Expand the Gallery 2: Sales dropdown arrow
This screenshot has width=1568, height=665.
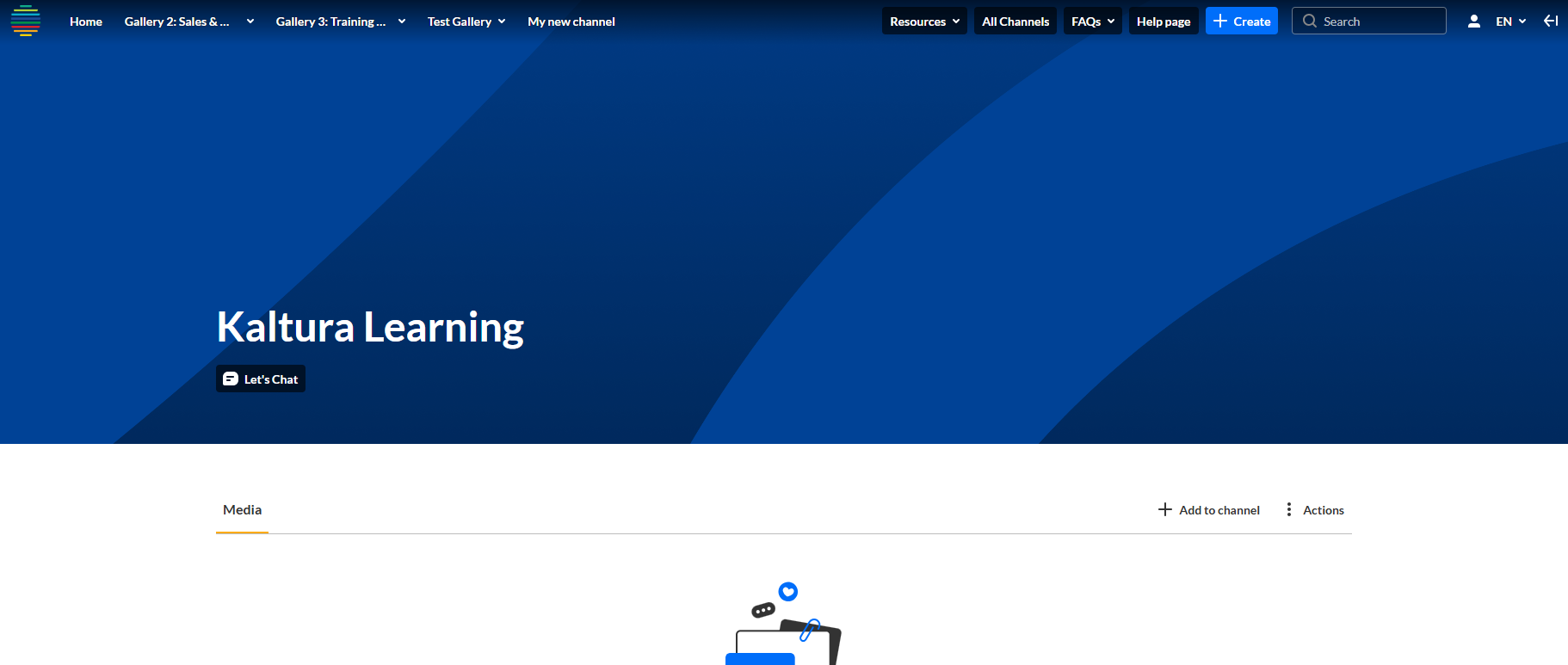[250, 22]
